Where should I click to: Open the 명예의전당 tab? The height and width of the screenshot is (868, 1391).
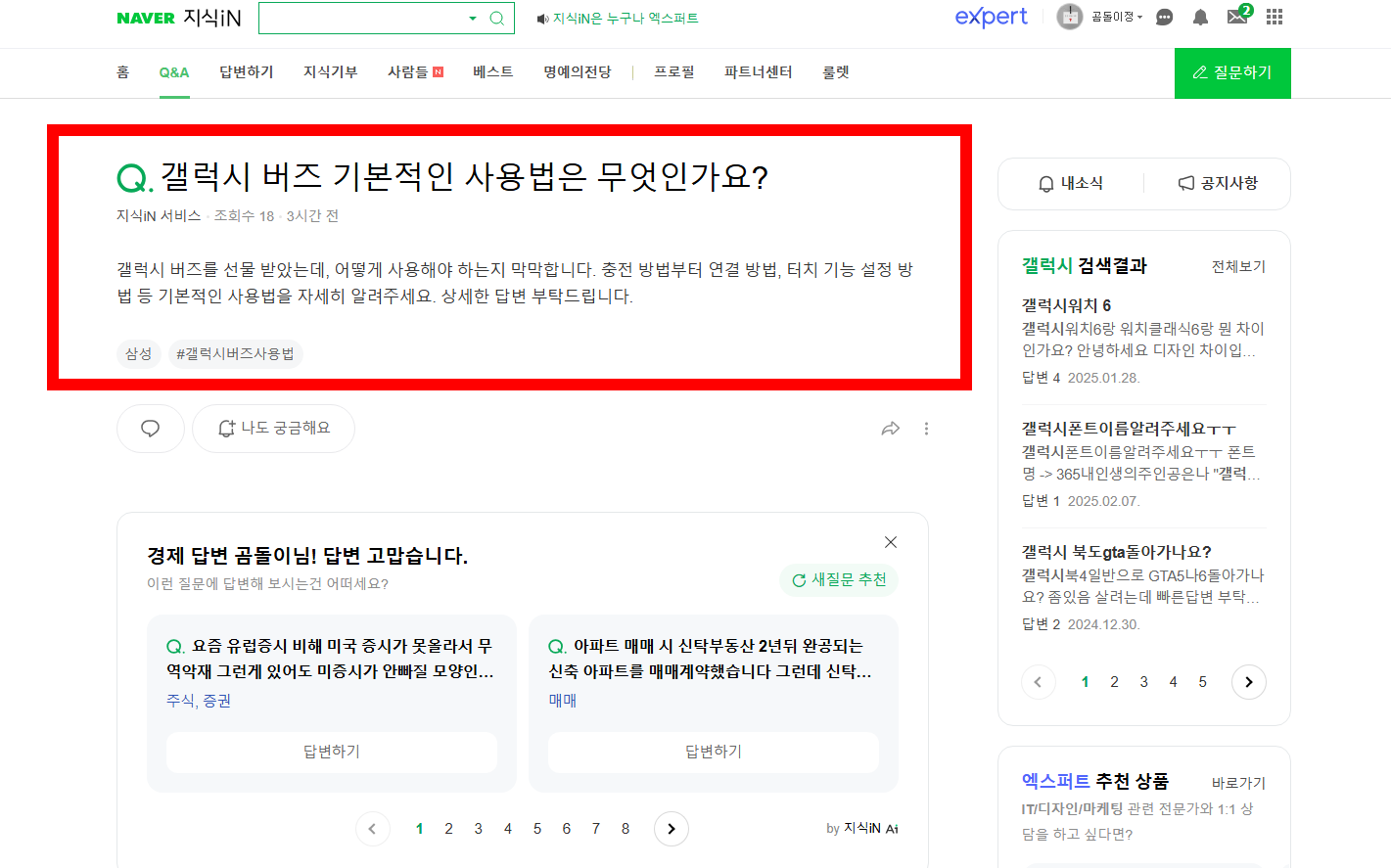click(x=578, y=72)
